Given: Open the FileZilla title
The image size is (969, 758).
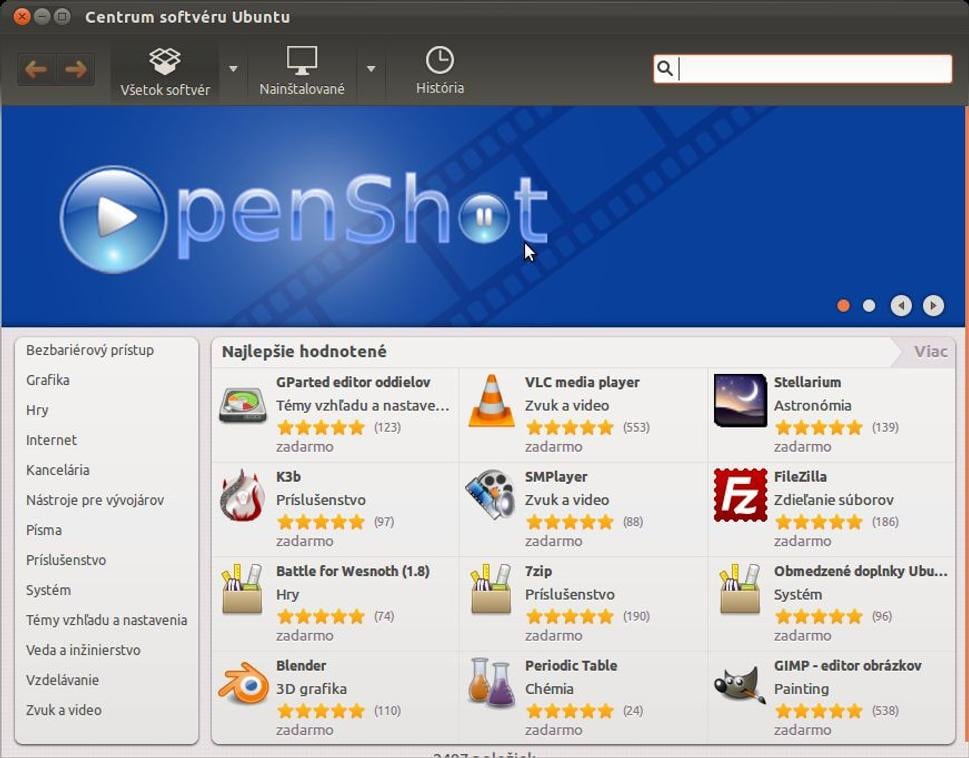Looking at the screenshot, I should [800, 477].
